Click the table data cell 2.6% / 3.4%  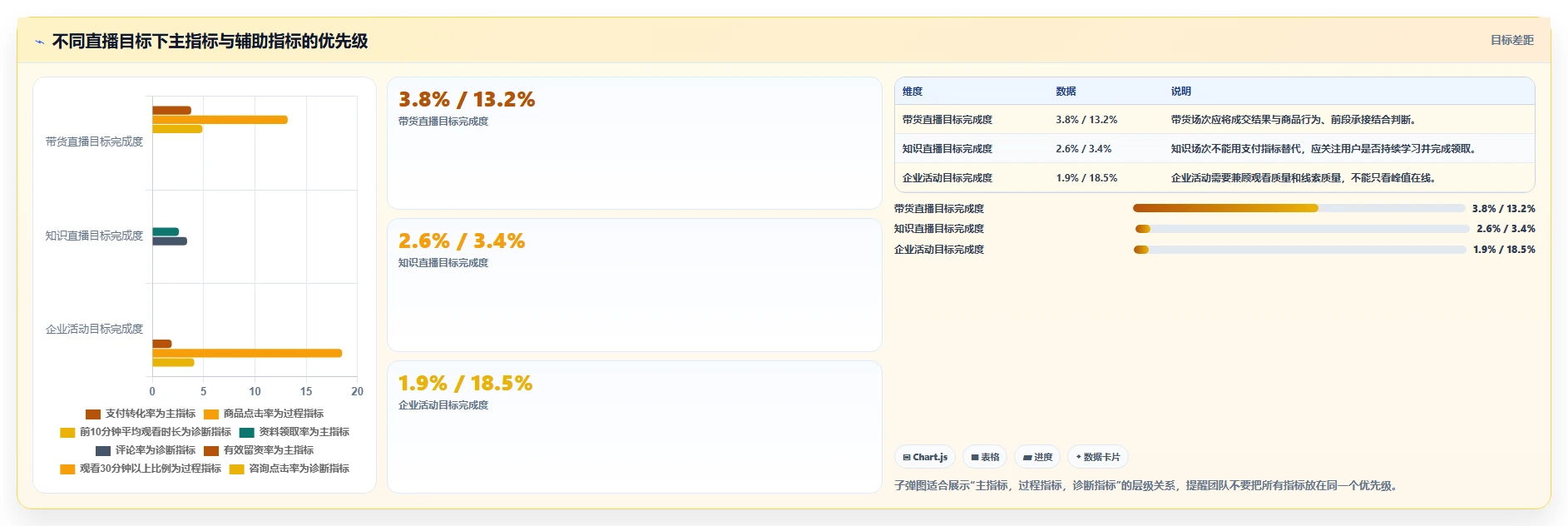tap(1083, 149)
